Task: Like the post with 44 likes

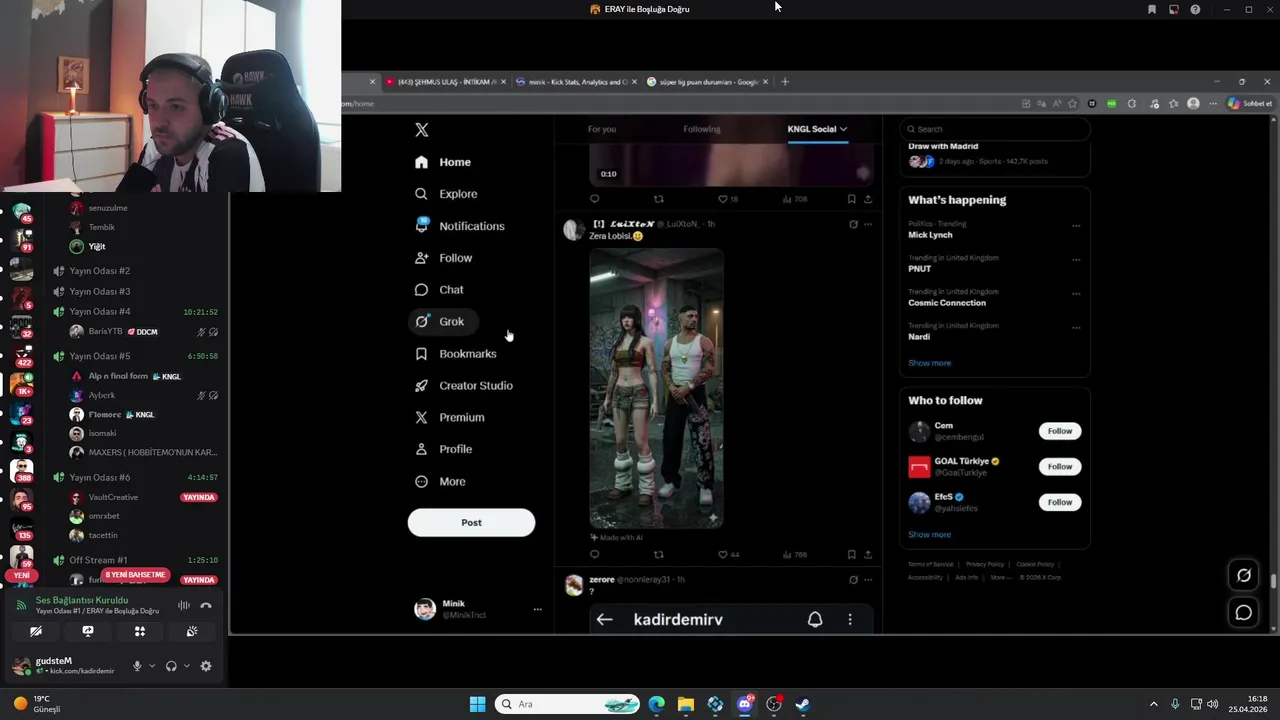Action: [x=728, y=554]
